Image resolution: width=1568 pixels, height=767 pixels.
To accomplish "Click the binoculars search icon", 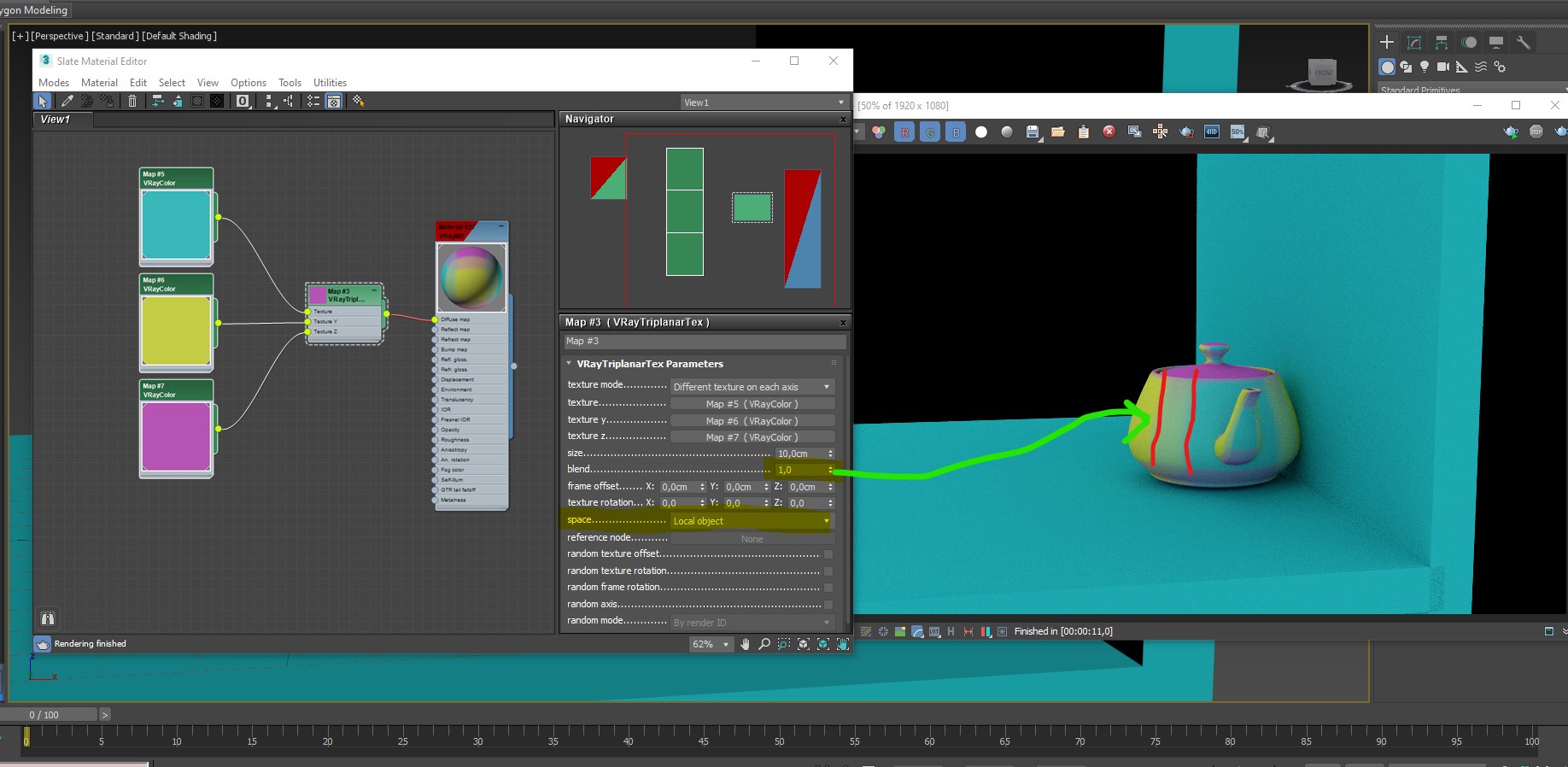I will point(48,618).
